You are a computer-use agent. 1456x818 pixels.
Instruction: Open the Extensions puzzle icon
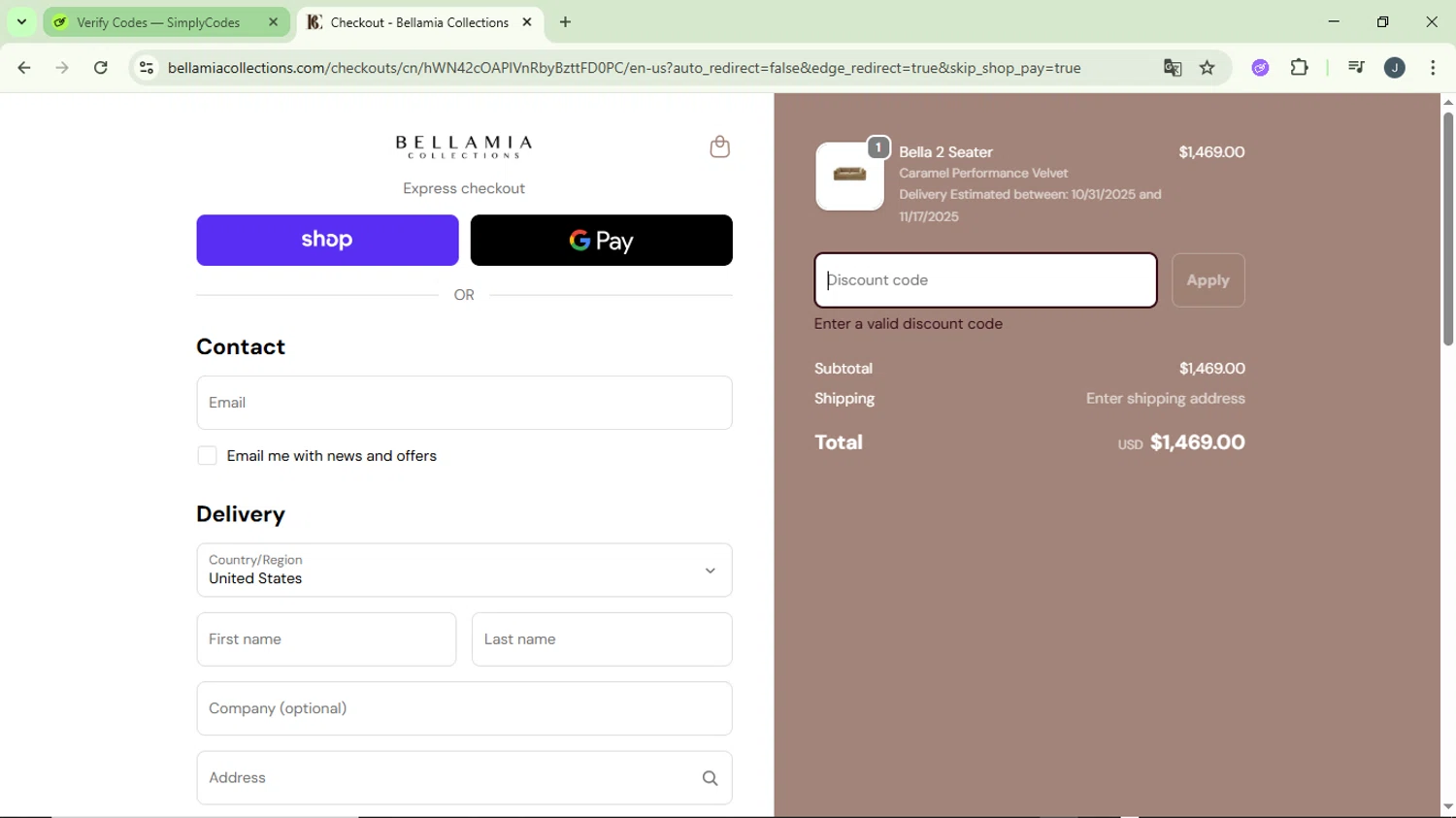(1300, 68)
